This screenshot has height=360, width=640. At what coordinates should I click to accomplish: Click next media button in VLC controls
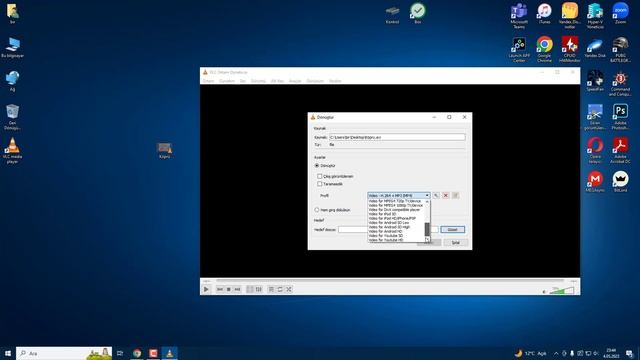pos(238,289)
